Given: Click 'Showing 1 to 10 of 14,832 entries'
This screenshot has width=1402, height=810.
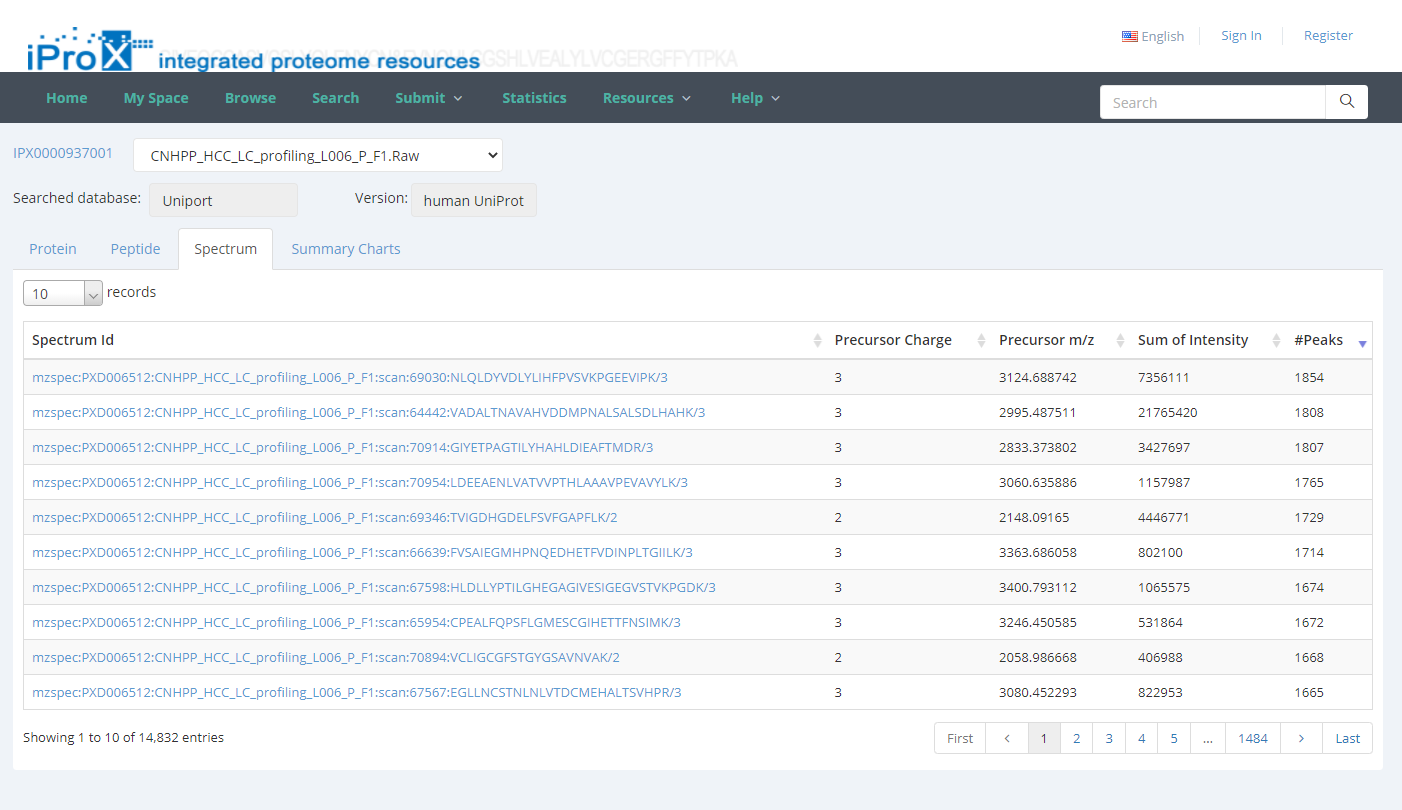Looking at the screenshot, I should [x=124, y=738].
